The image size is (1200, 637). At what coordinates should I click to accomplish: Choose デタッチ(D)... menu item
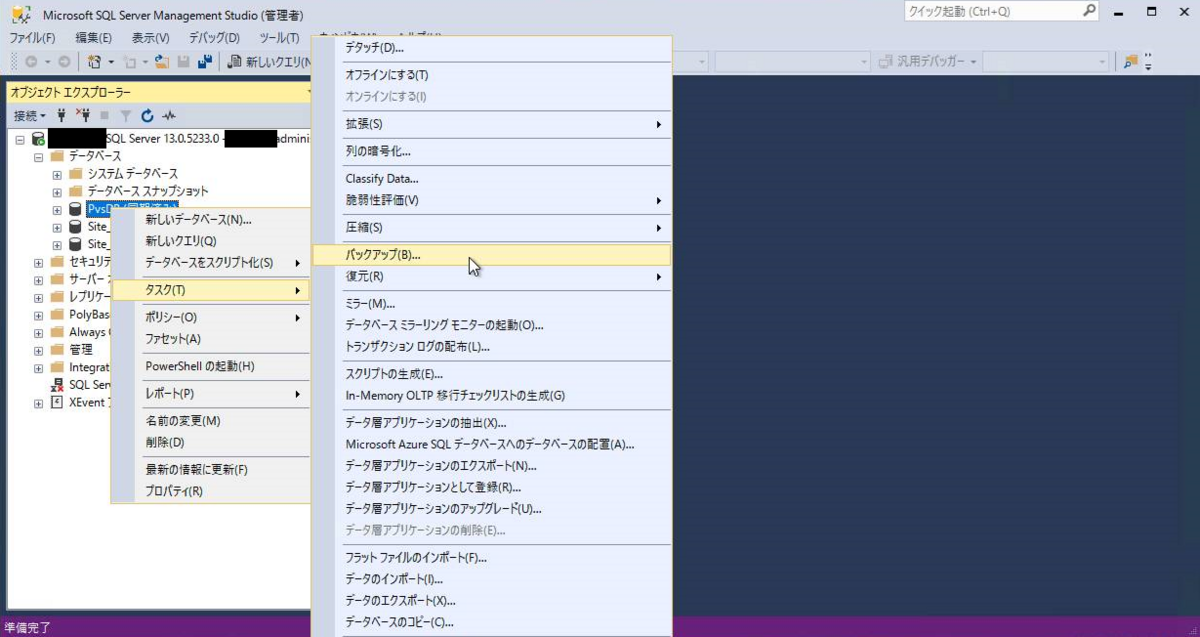[x=491, y=47]
